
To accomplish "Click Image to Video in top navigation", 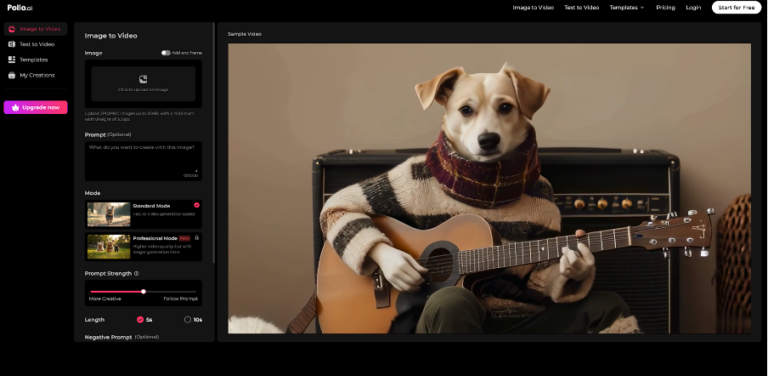I will (x=533, y=8).
